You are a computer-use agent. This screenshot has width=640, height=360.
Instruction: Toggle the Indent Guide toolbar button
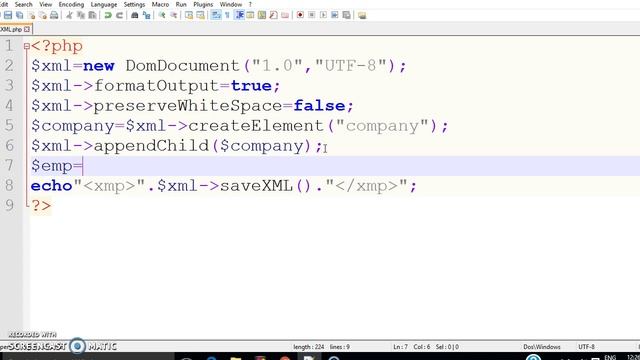pos(240,16)
